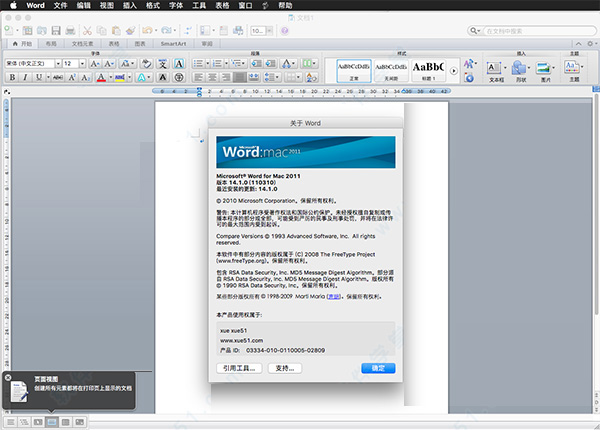This screenshot has width=600, height=430.
Task: Open line spacing dropdown
Action: point(271,77)
